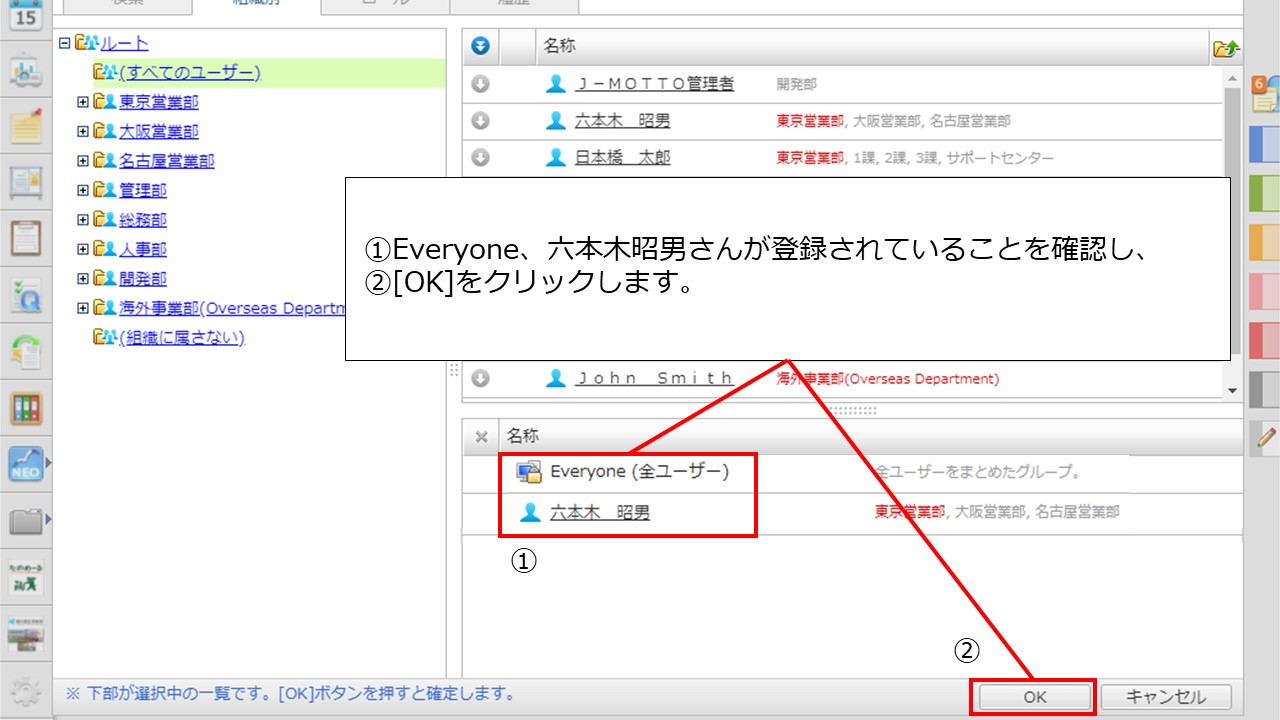This screenshot has width=1280, height=720.
Task: Select 総務部 in the organization tree
Action: (142, 219)
